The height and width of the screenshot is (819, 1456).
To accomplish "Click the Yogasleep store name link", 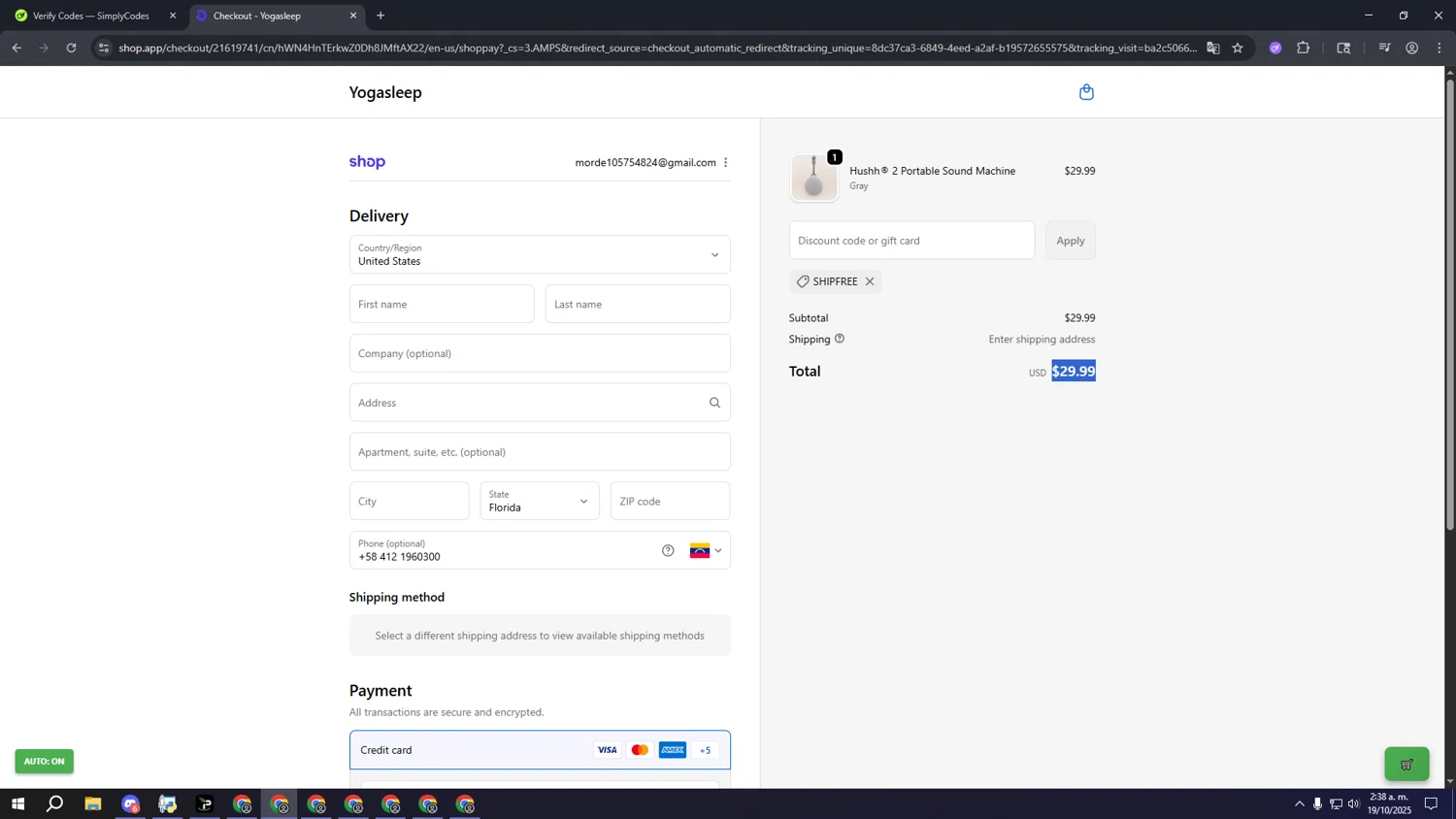I will tap(385, 92).
